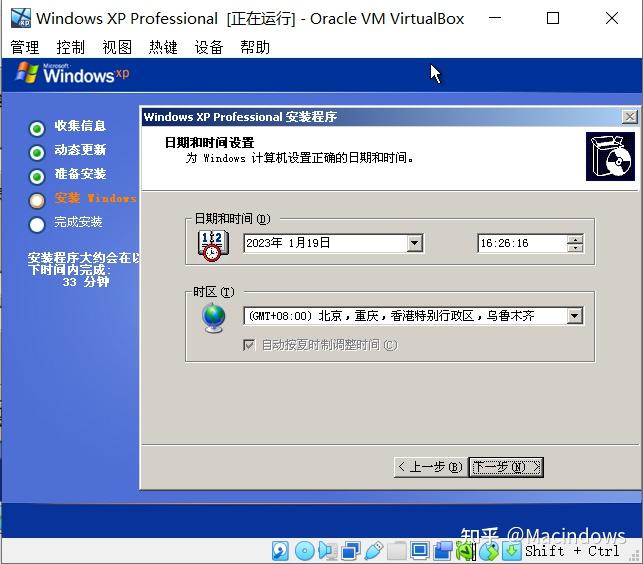Increase time with up spinner arrow

click(575, 239)
